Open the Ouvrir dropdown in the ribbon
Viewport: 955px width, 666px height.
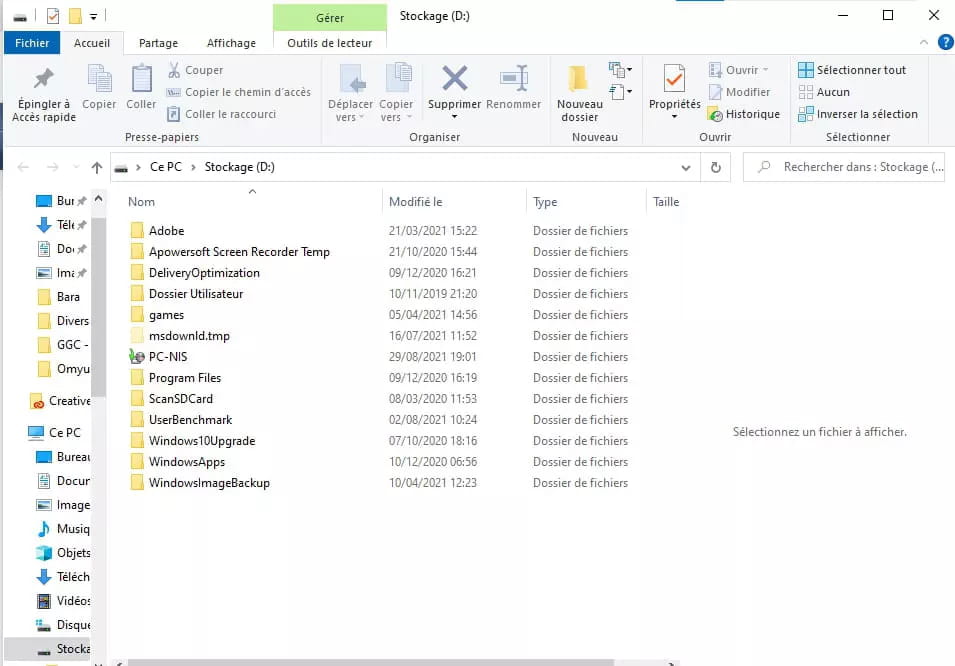tap(766, 70)
